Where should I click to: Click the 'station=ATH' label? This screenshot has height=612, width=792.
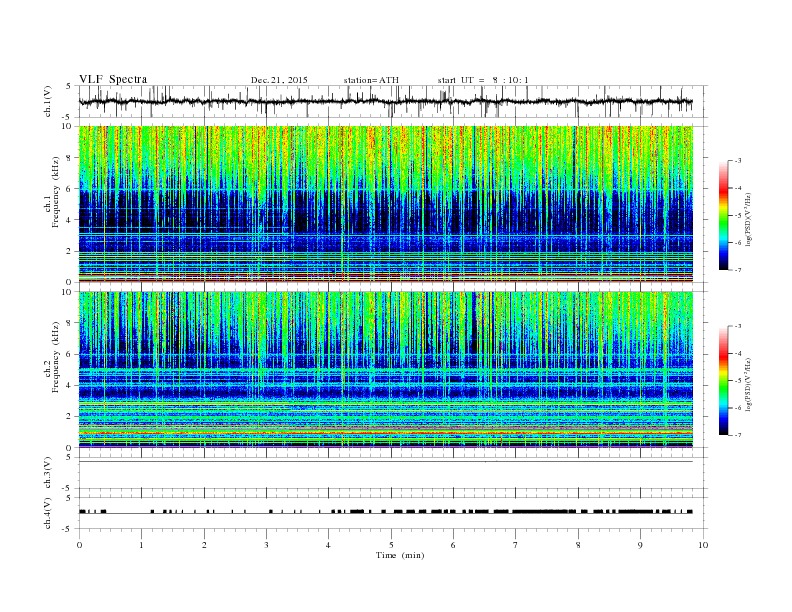coord(371,80)
